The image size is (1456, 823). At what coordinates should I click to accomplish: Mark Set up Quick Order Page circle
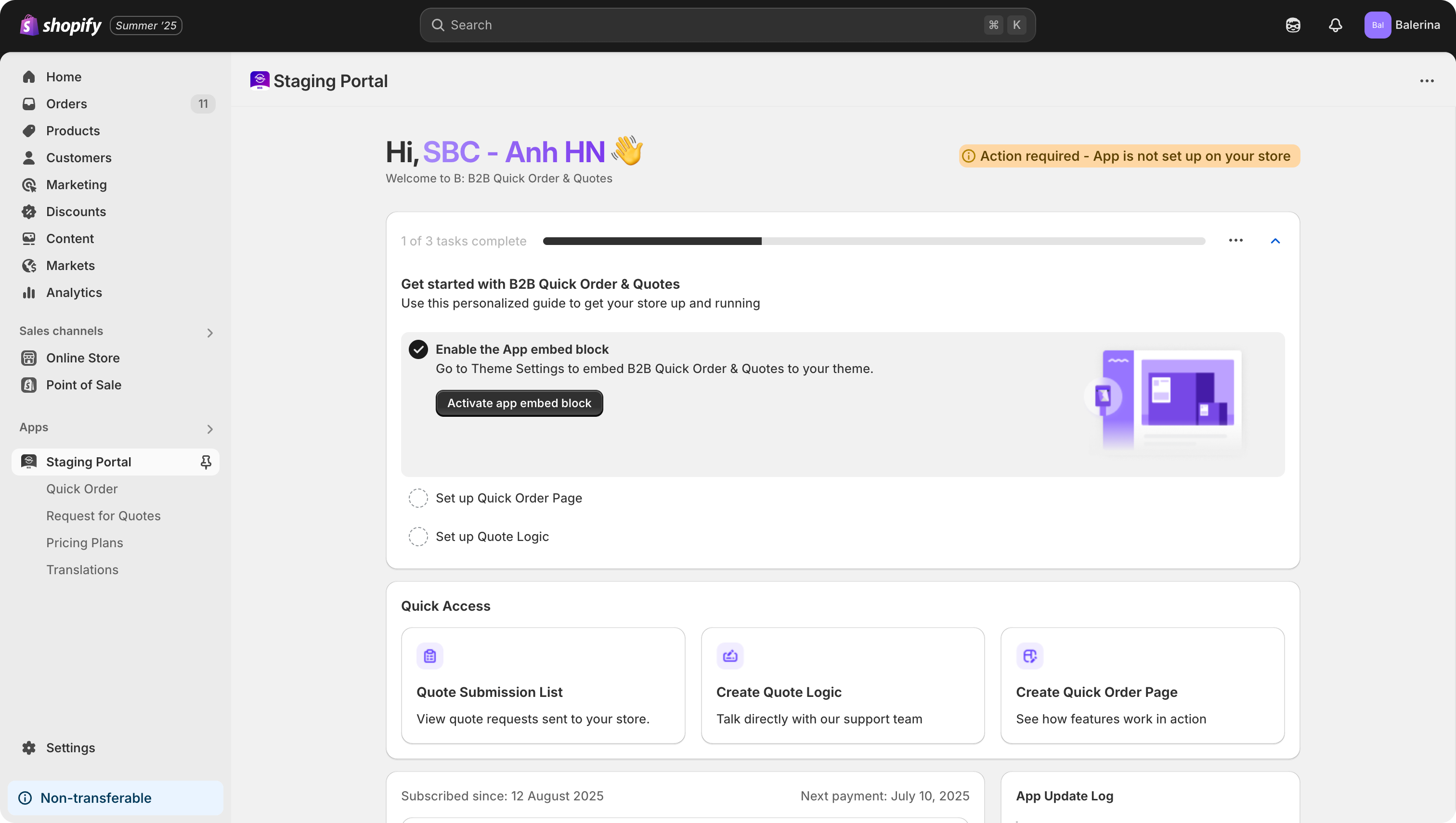pyautogui.click(x=418, y=498)
